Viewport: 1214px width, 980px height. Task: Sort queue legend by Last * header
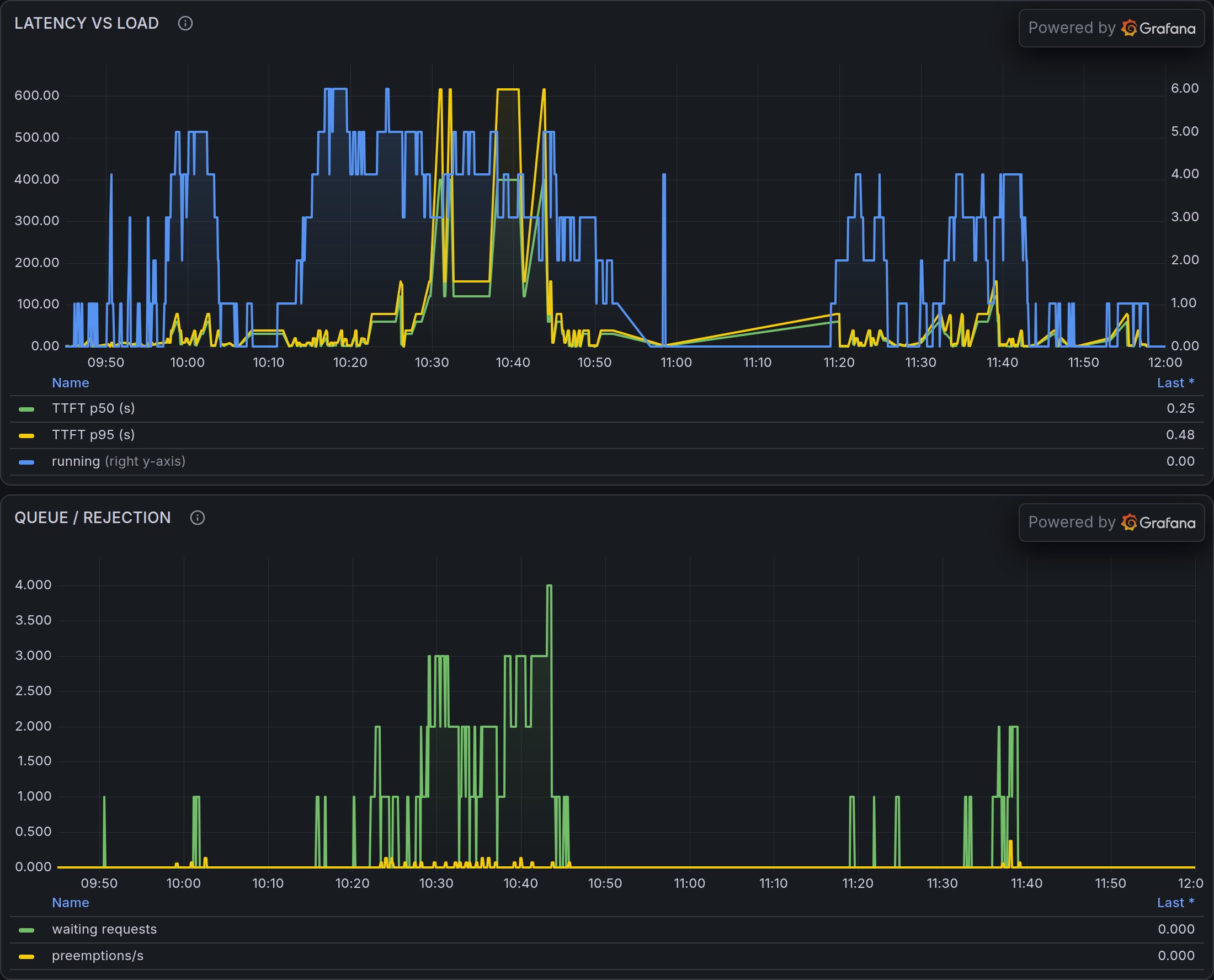pyautogui.click(x=1175, y=903)
